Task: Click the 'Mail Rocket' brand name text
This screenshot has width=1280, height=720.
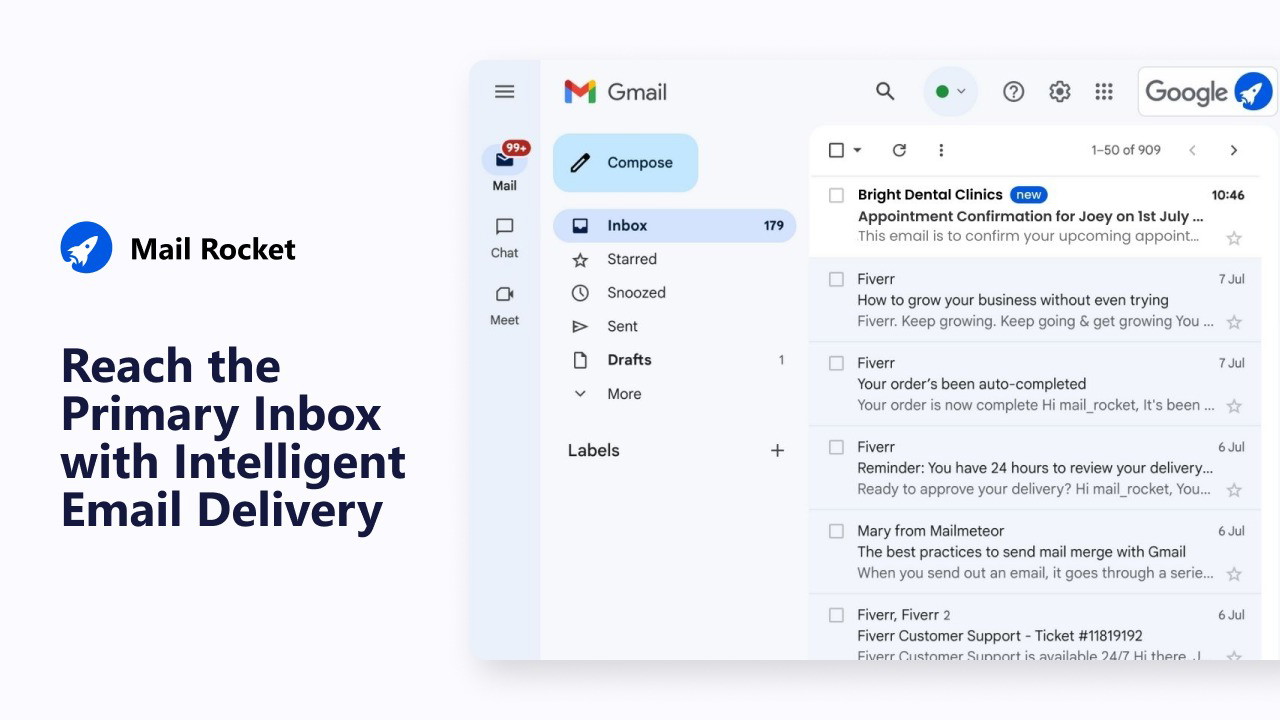Action: 213,249
